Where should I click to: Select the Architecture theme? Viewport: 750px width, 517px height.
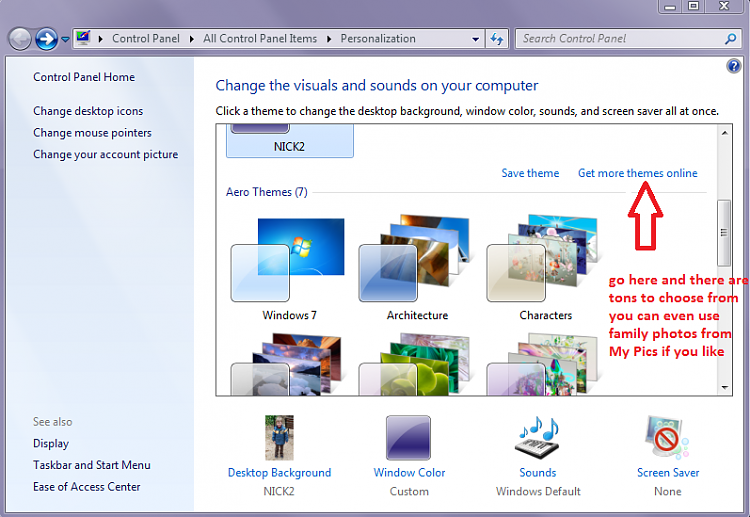click(417, 269)
